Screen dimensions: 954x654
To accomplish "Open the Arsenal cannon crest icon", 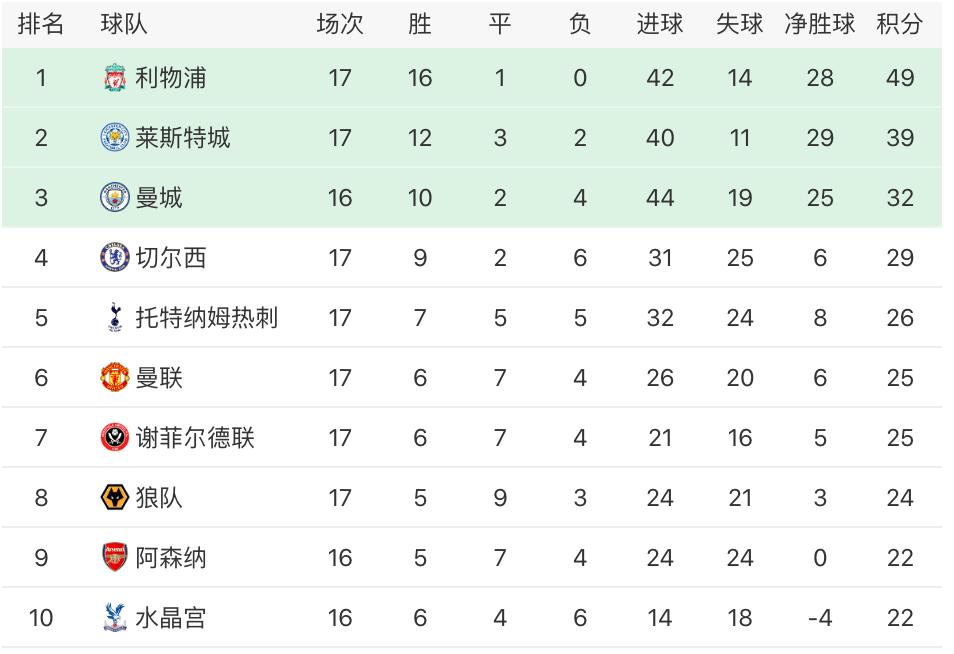I will [115, 558].
